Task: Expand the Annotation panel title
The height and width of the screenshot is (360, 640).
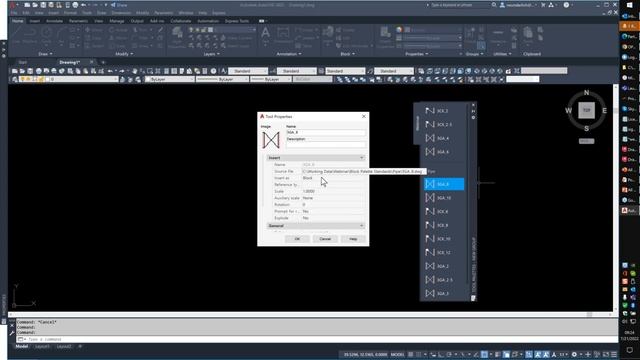Action: (289, 54)
